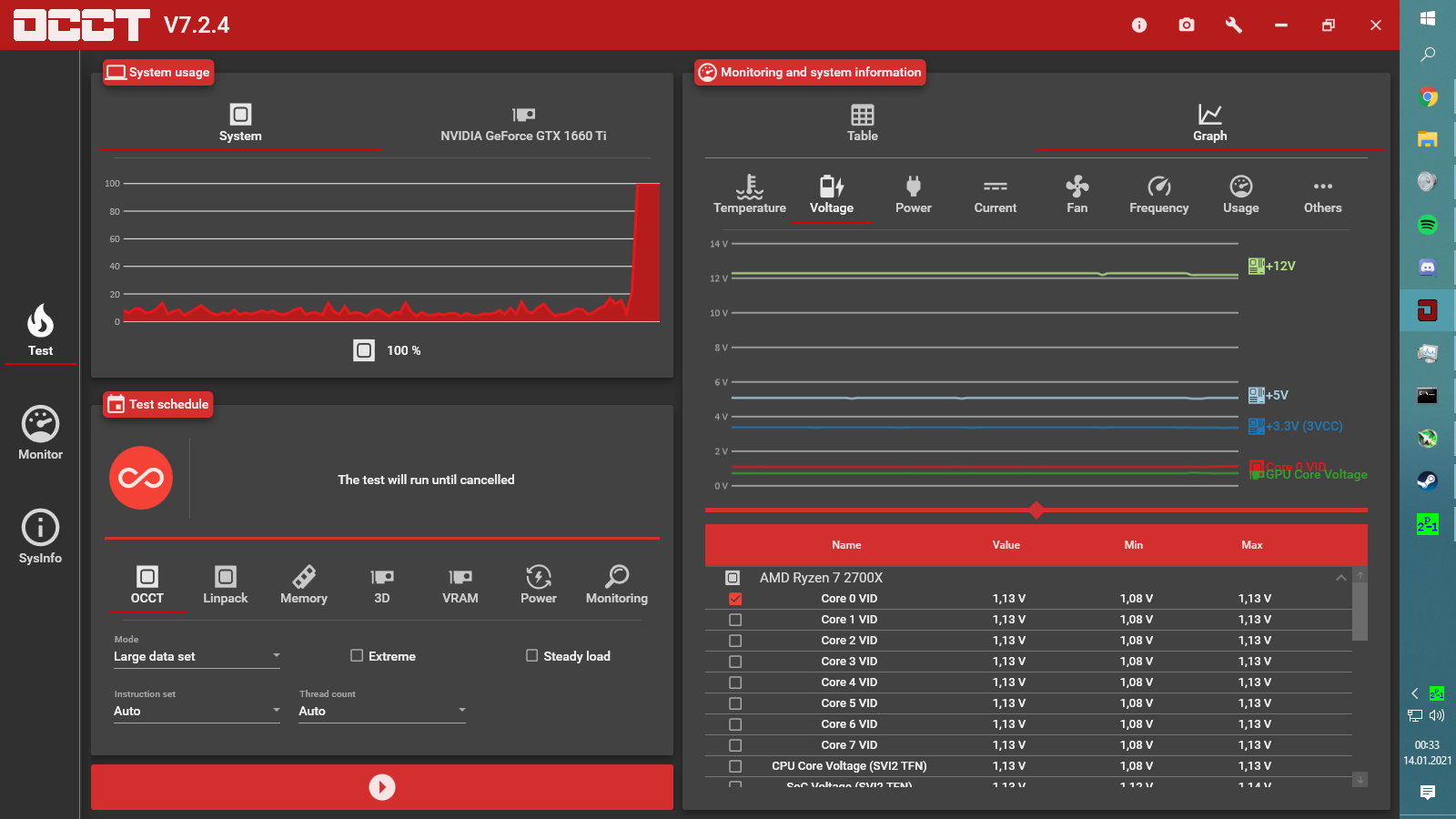Screen dimensions: 1456x819
Task: Click the graph/table splitter diamond handle
Action: [x=1036, y=510]
